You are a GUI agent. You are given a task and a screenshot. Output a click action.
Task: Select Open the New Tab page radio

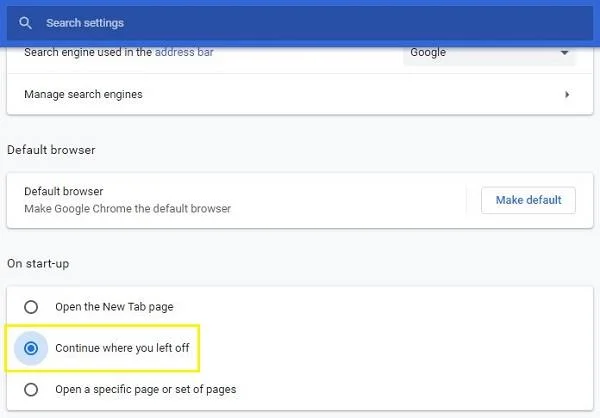(31, 307)
